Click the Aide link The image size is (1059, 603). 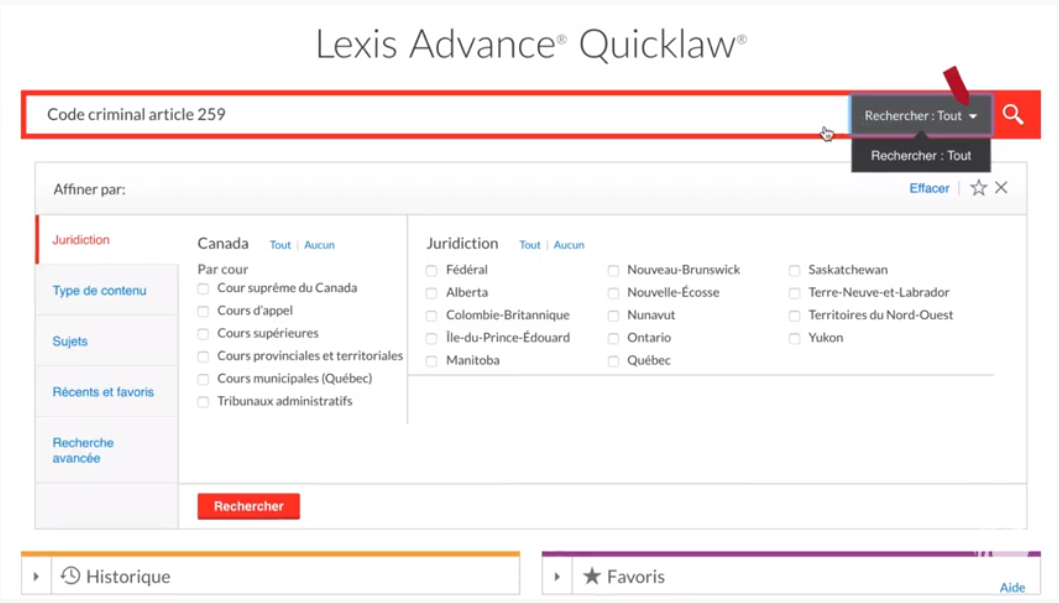tap(1012, 588)
